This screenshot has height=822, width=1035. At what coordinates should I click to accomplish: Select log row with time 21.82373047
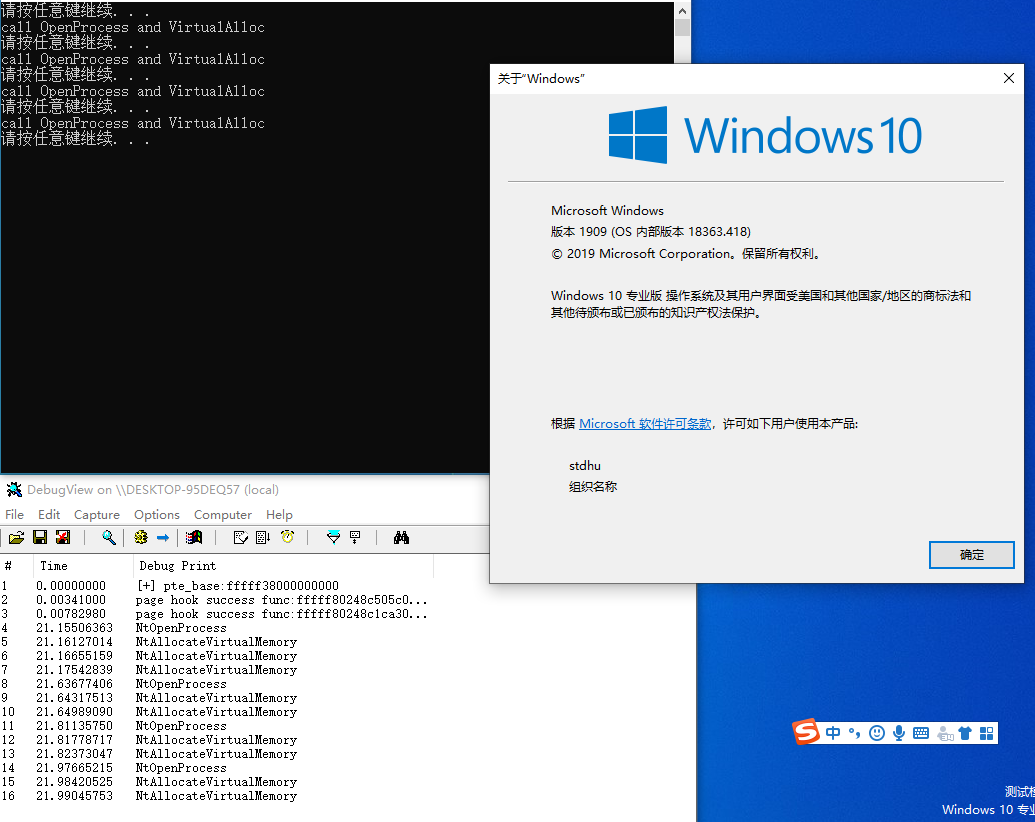(x=217, y=754)
